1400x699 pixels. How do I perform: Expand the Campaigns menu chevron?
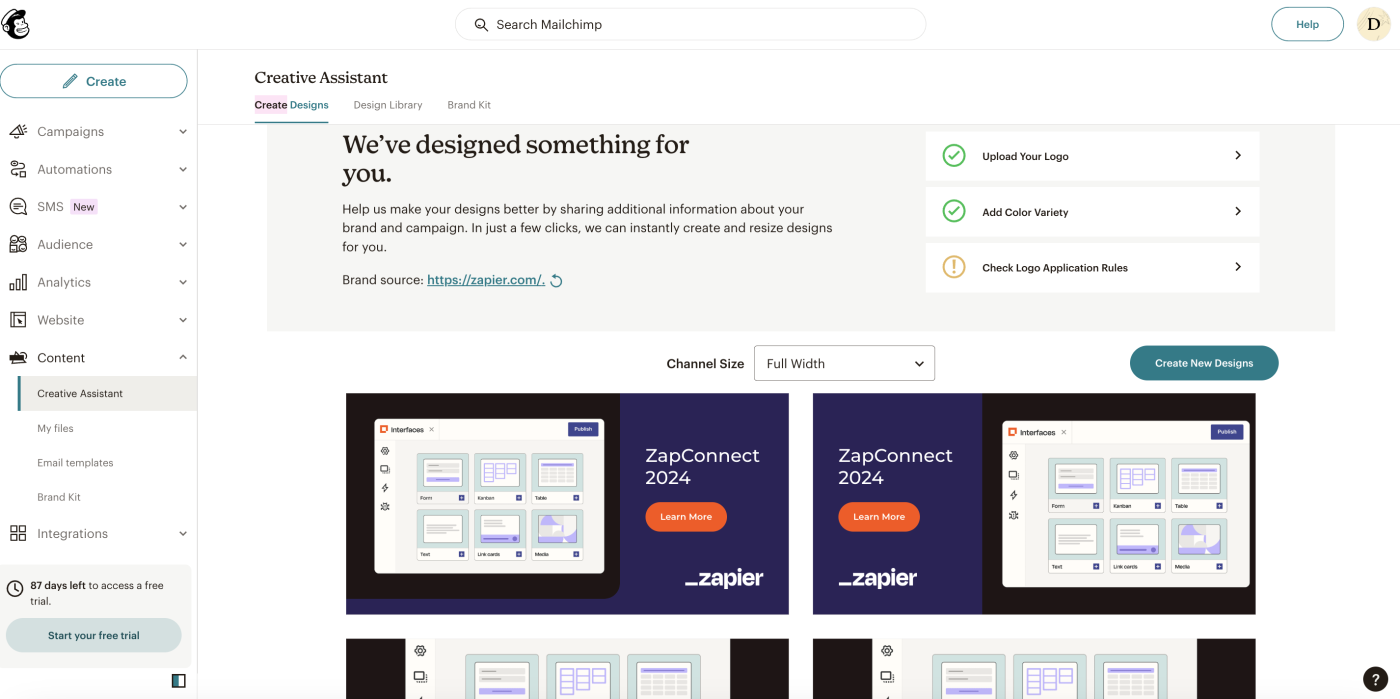pyautogui.click(x=183, y=131)
